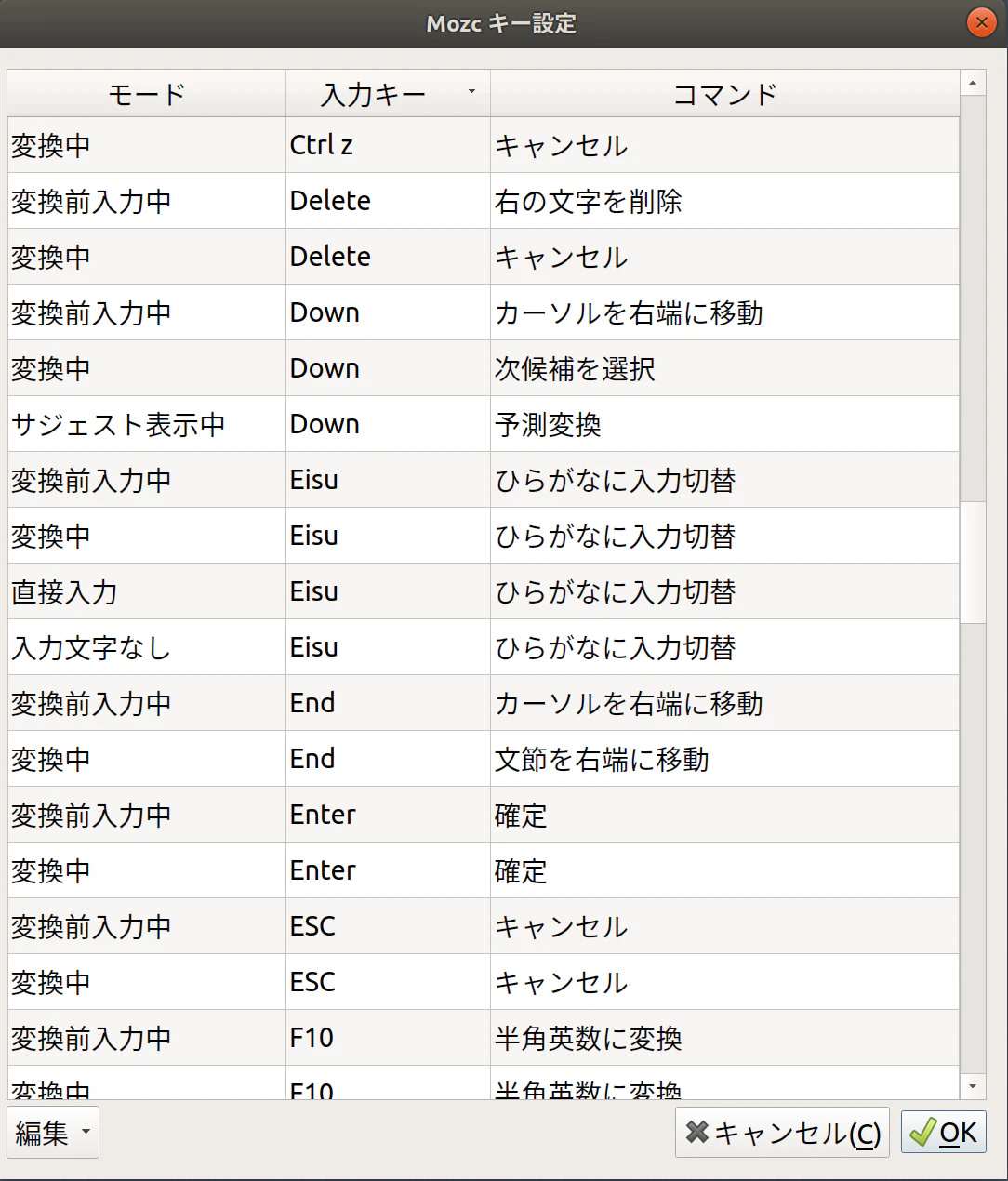This screenshot has width=1008, height=1181.
Task: Select Down key with カーソルを右端に移動 command
Action: [388, 312]
